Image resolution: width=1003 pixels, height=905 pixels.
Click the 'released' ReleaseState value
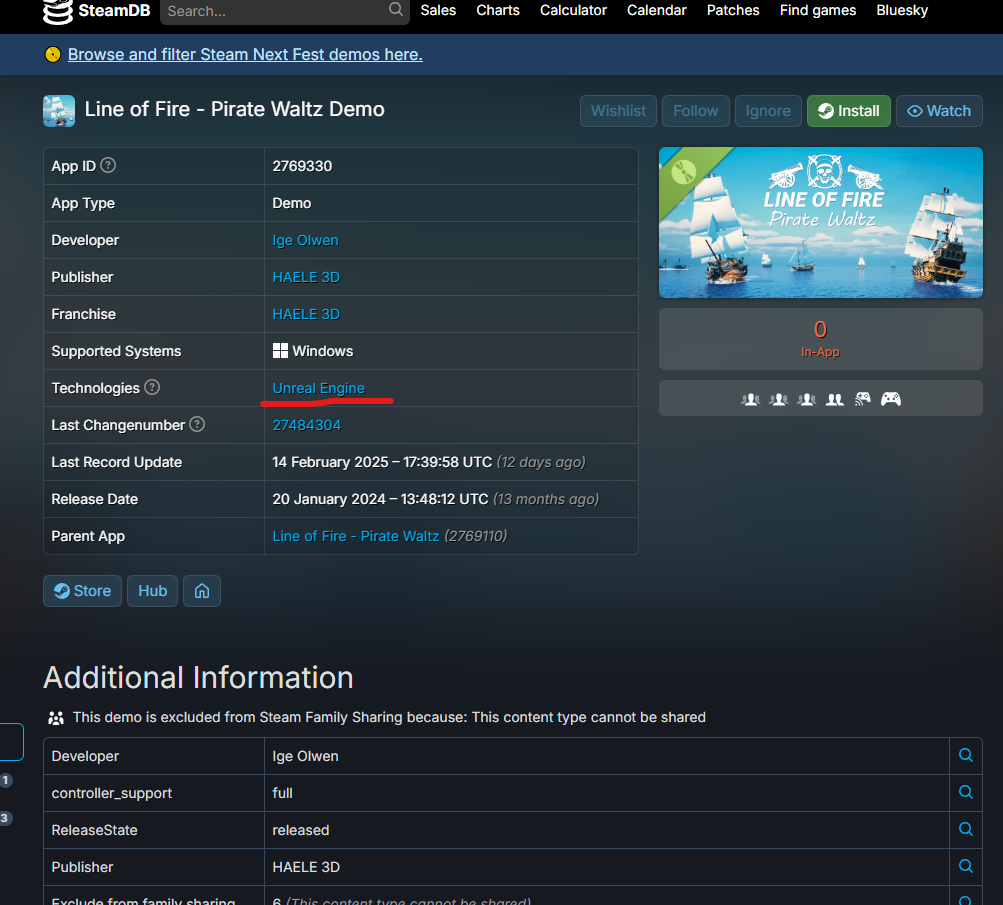pyautogui.click(x=301, y=830)
